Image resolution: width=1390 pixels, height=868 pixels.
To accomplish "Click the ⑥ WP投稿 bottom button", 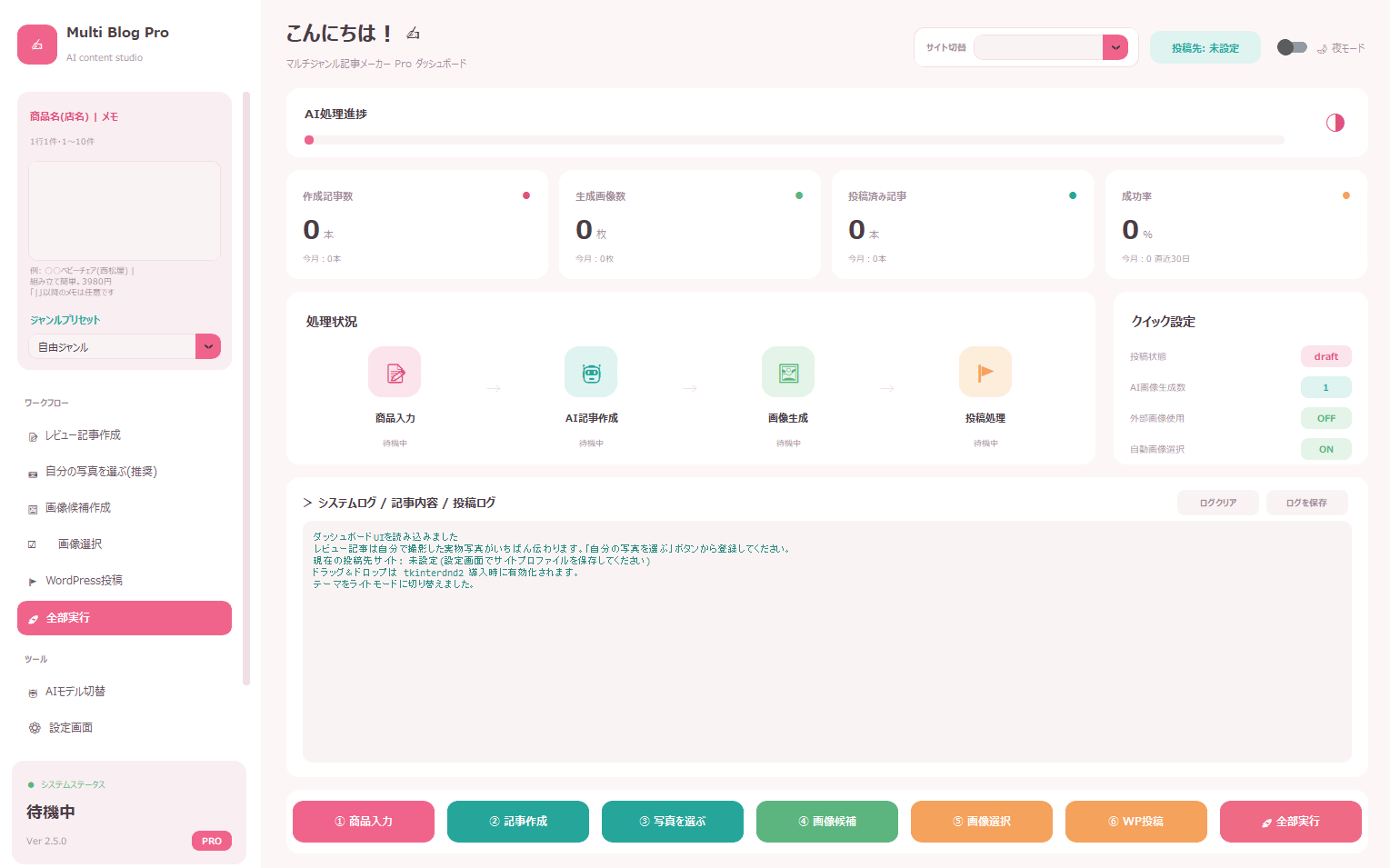I will click(1136, 822).
